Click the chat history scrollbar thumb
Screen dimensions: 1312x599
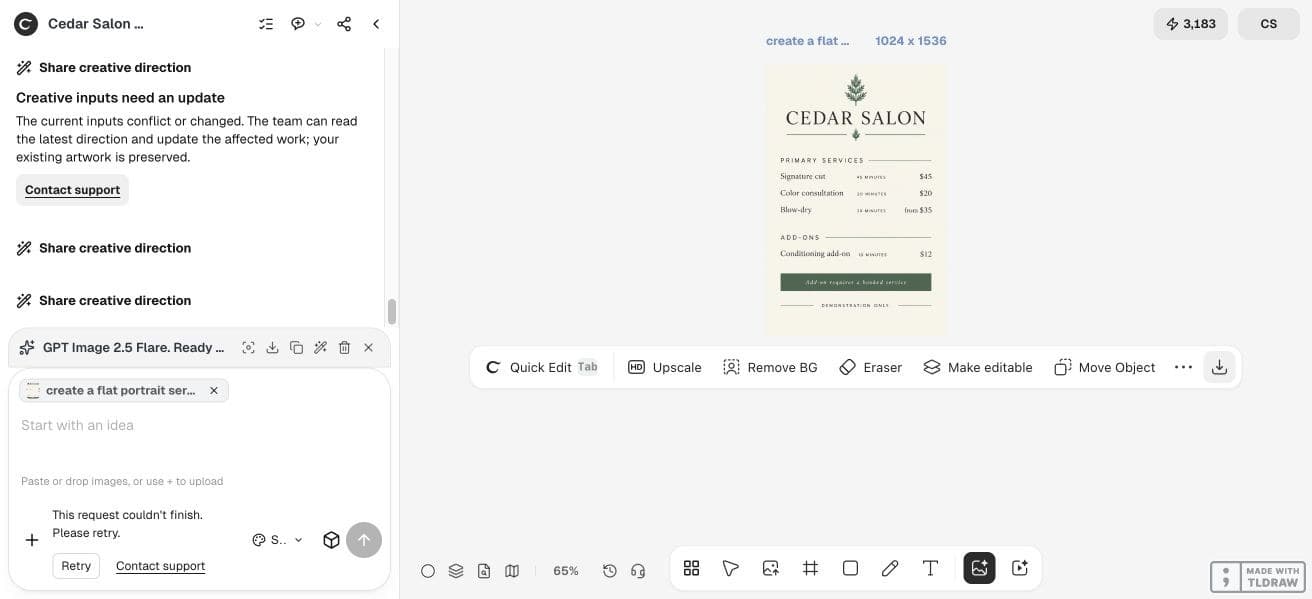click(x=392, y=312)
